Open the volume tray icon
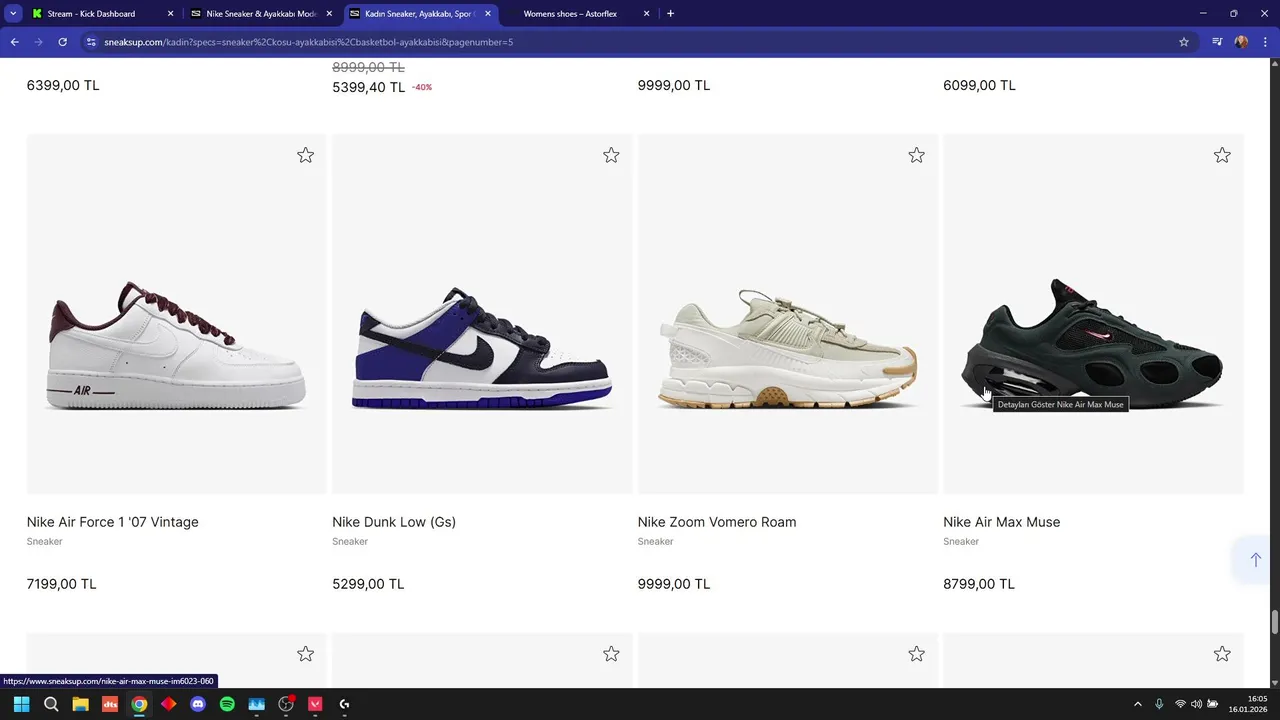The width and height of the screenshot is (1280, 720). coord(1196,704)
